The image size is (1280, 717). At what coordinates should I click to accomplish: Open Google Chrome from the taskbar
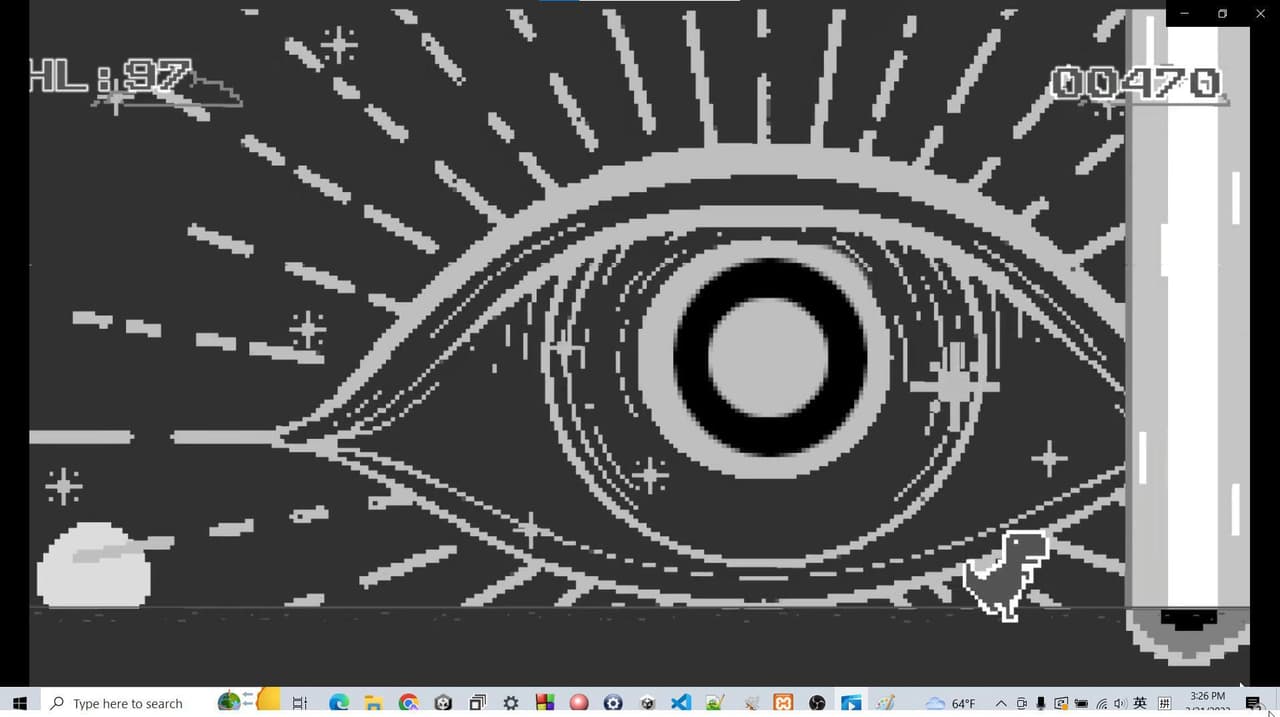coord(408,703)
